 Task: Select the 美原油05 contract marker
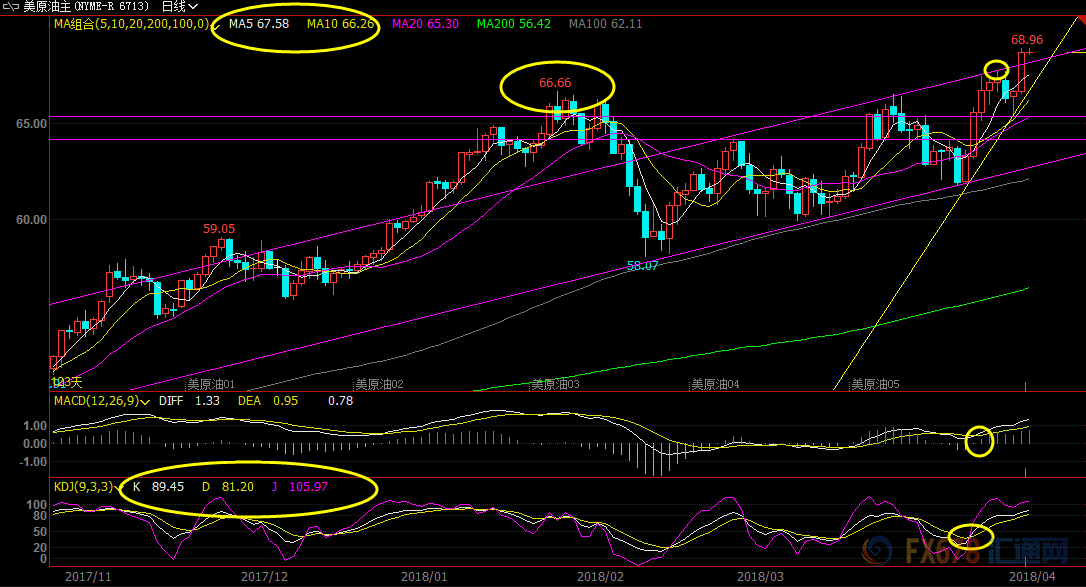click(875, 384)
